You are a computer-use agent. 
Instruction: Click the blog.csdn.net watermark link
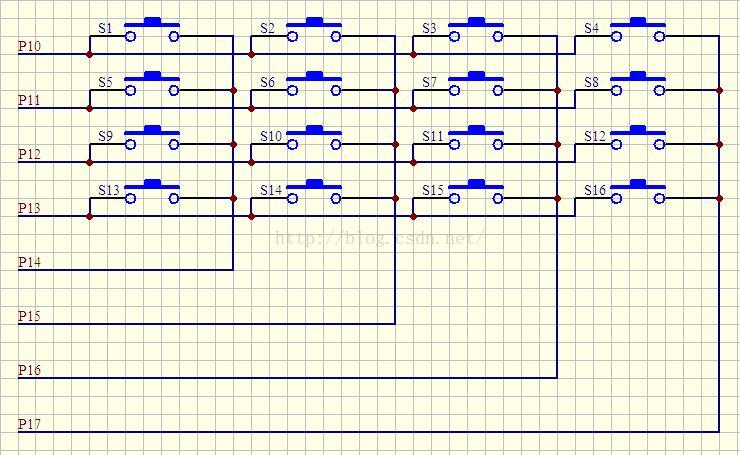point(379,238)
